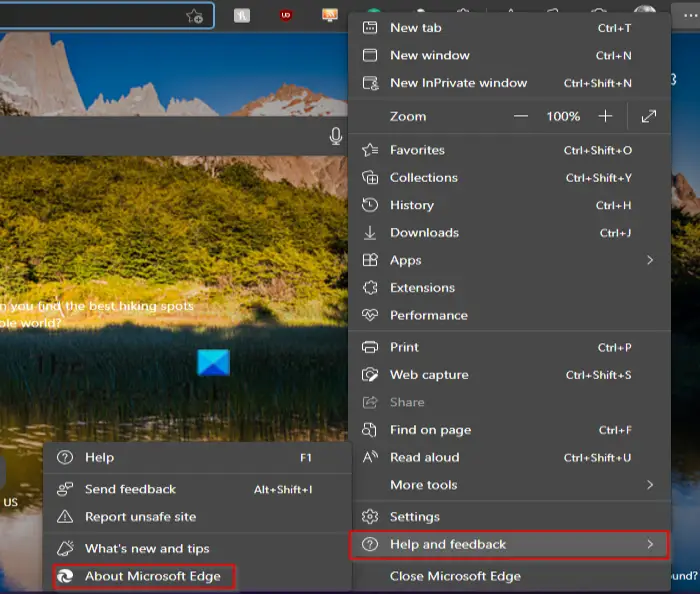Click the uBlock Origin extension icon
This screenshot has height=594, width=700.
click(286, 16)
